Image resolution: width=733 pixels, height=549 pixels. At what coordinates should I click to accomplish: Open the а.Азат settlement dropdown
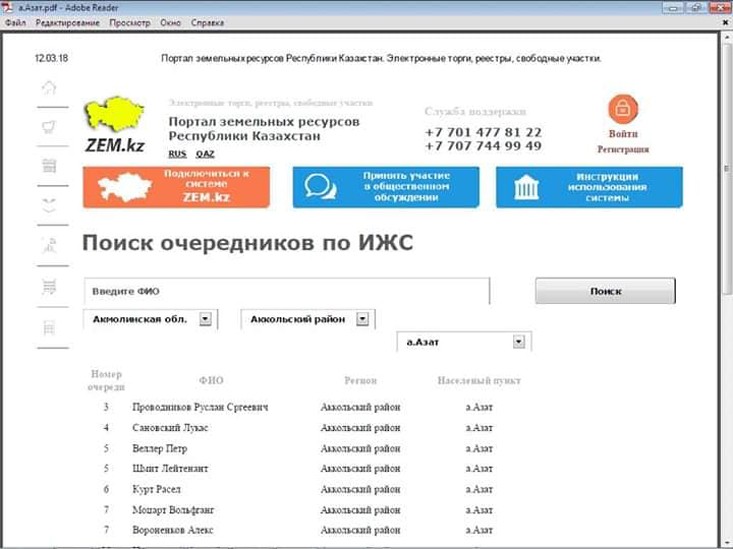pyautogui.click(x=519, y=342)
